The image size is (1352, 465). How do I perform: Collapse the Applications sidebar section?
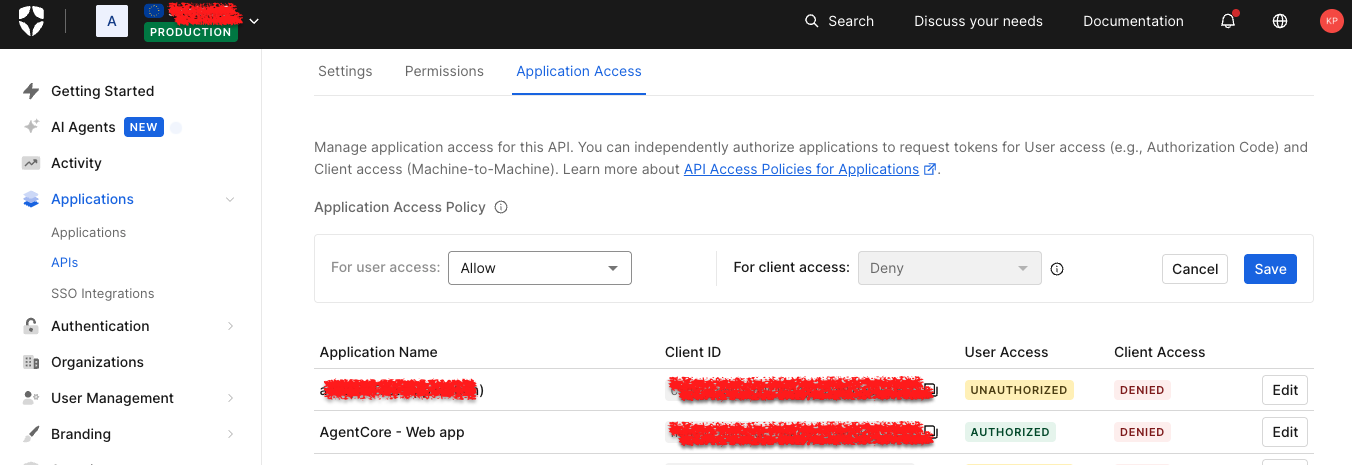[230, 199]
